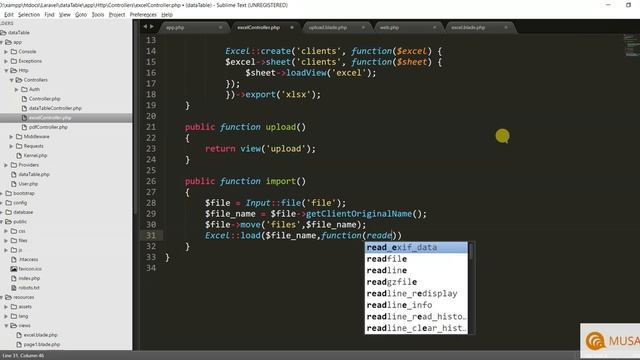Screen dimensions: 640x360
Task: Click the dataTableController.php file icon
Action: pyautogui.click(x=24, y=108)
